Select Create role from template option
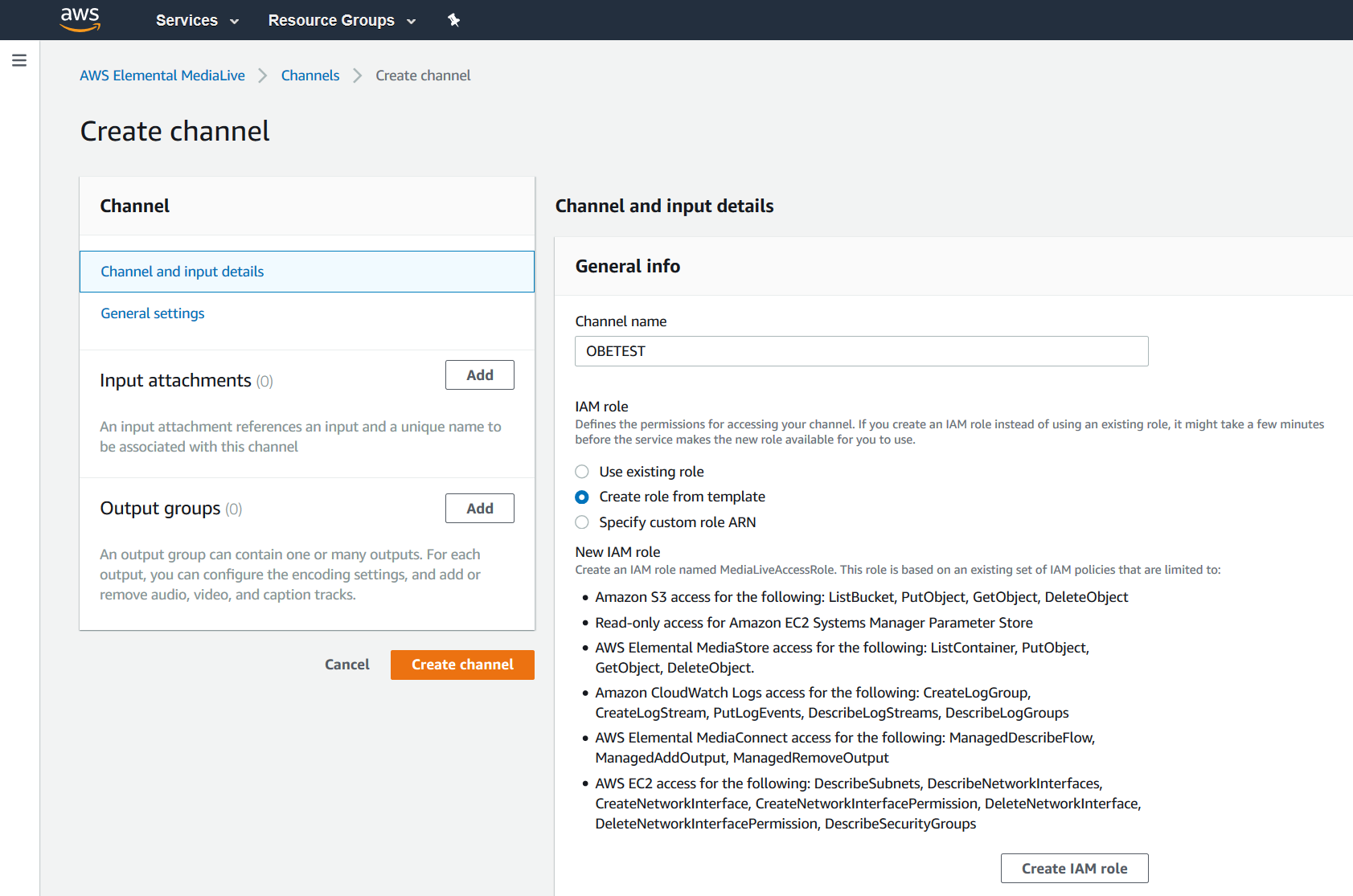This screenshot has height=896, width=1353. [582, 497]
